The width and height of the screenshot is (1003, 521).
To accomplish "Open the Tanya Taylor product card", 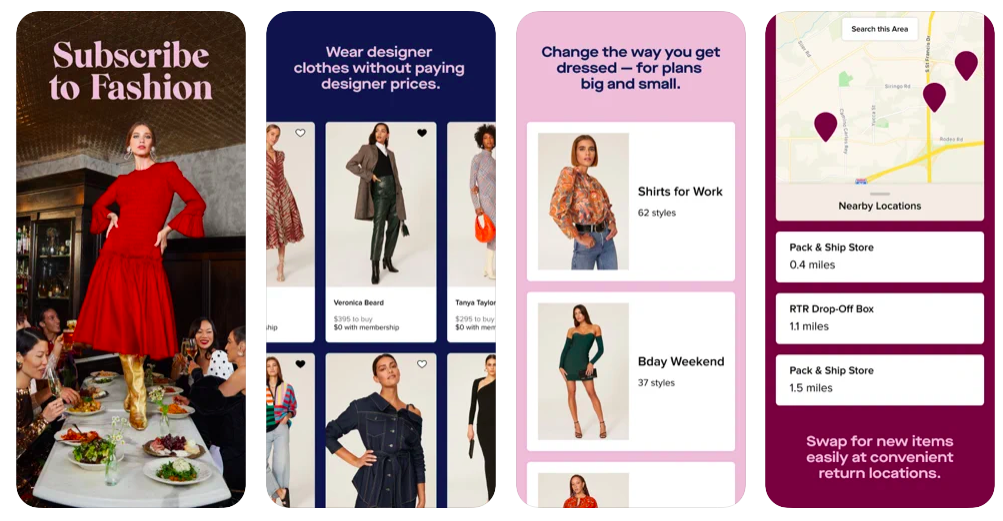I will 471,232.
